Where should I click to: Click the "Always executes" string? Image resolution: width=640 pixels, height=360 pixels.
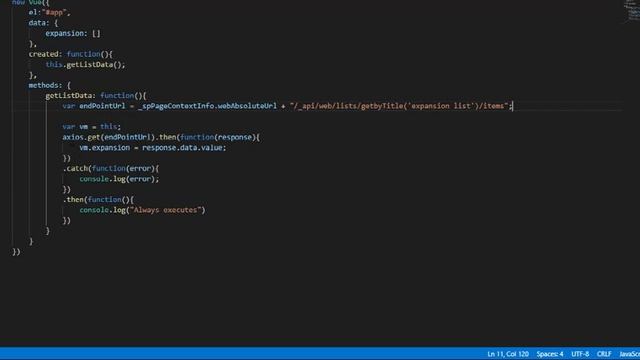tap(165, 210)
